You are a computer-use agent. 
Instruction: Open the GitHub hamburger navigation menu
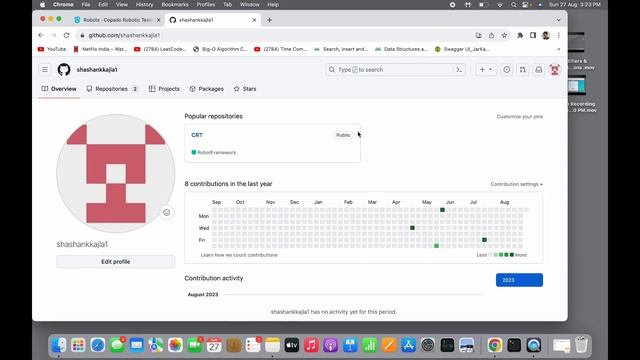pyautogui.click(x=45, y=70)
